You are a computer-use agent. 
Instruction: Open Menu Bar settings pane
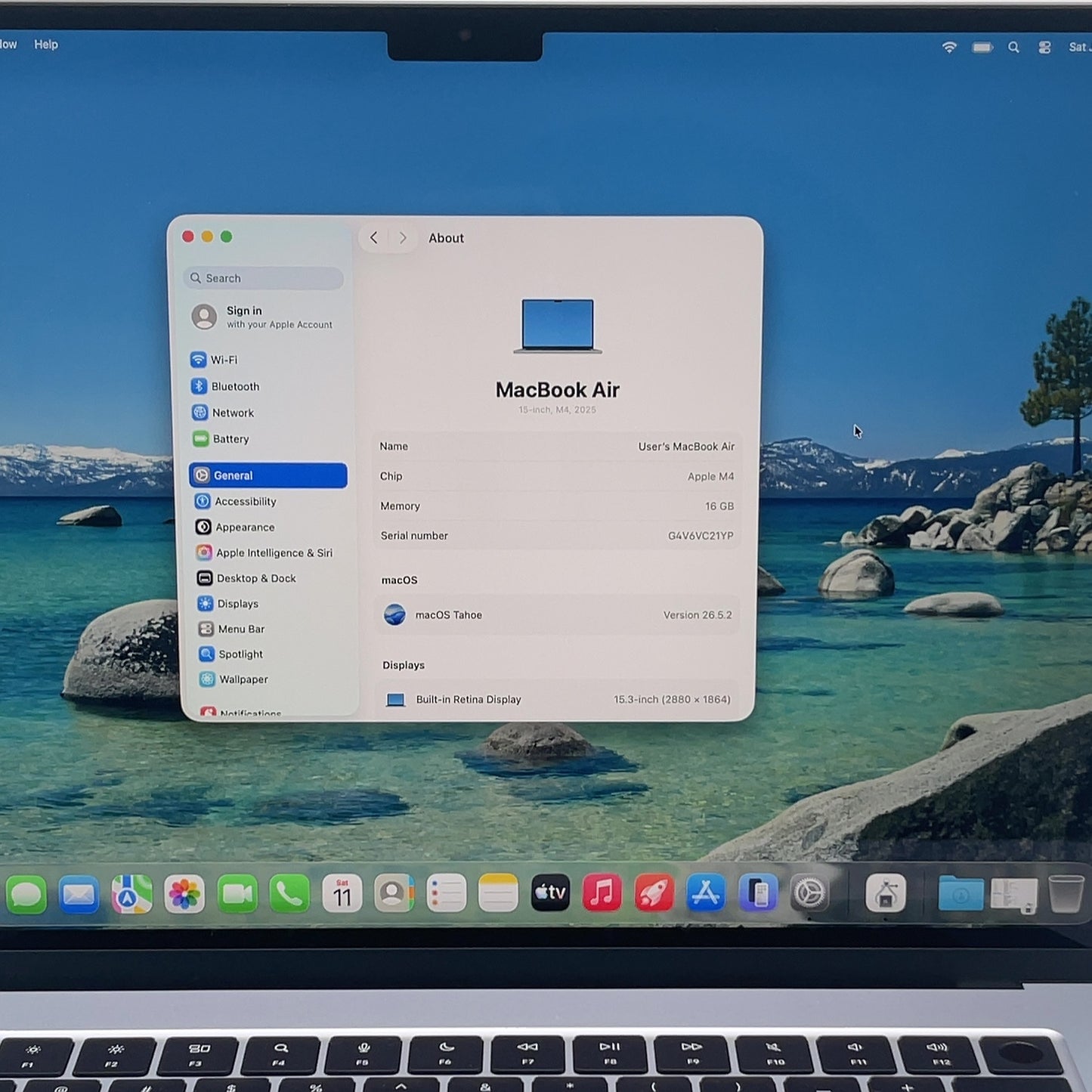click(x=232, y=629)
